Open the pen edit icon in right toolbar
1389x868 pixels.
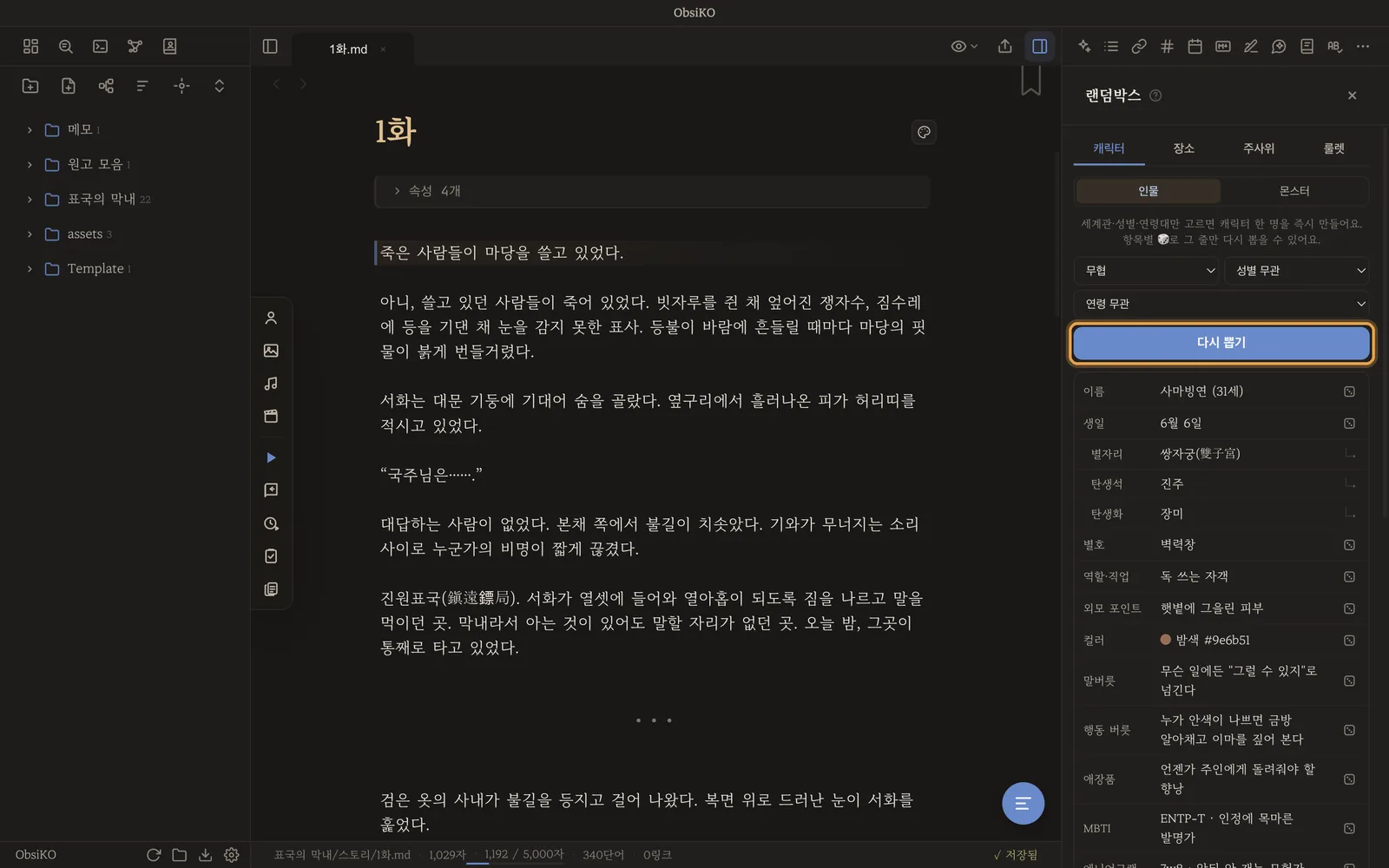1251,47
